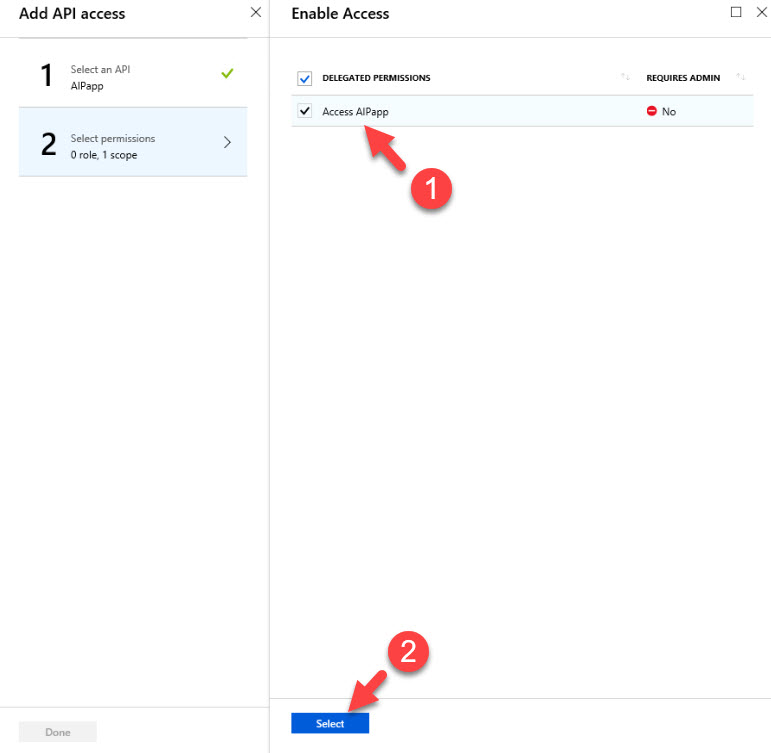Click the '0 role, 1 scope' summary text
Viewport: 771px width, 753px height.
[x=104, y=155]
